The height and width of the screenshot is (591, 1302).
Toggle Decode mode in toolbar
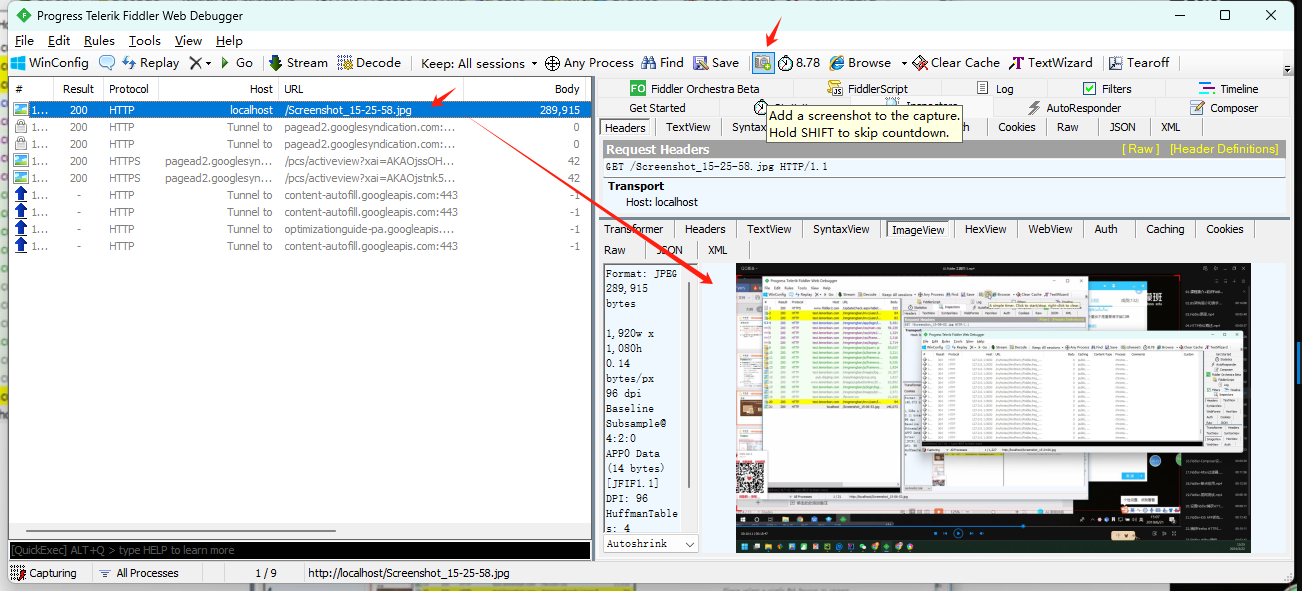pos(369,63)
